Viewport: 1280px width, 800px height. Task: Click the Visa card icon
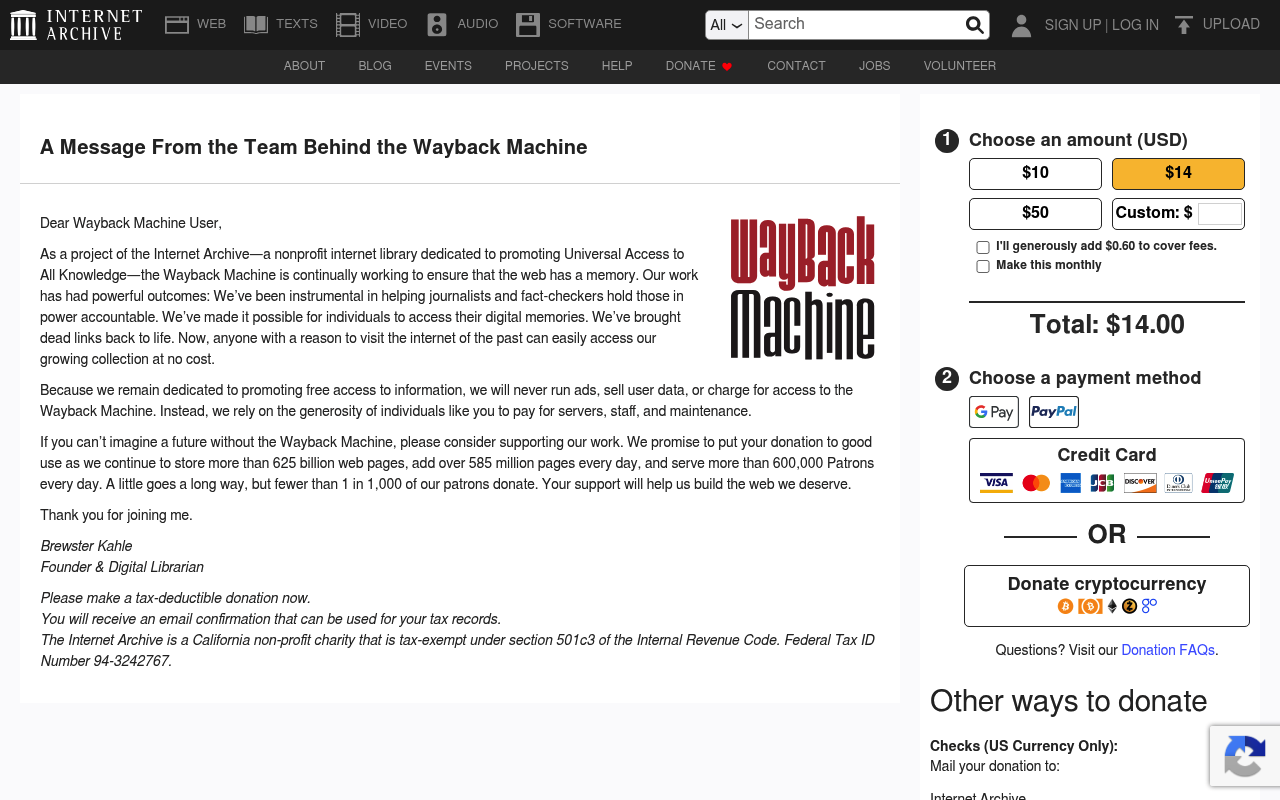[996, 483]
